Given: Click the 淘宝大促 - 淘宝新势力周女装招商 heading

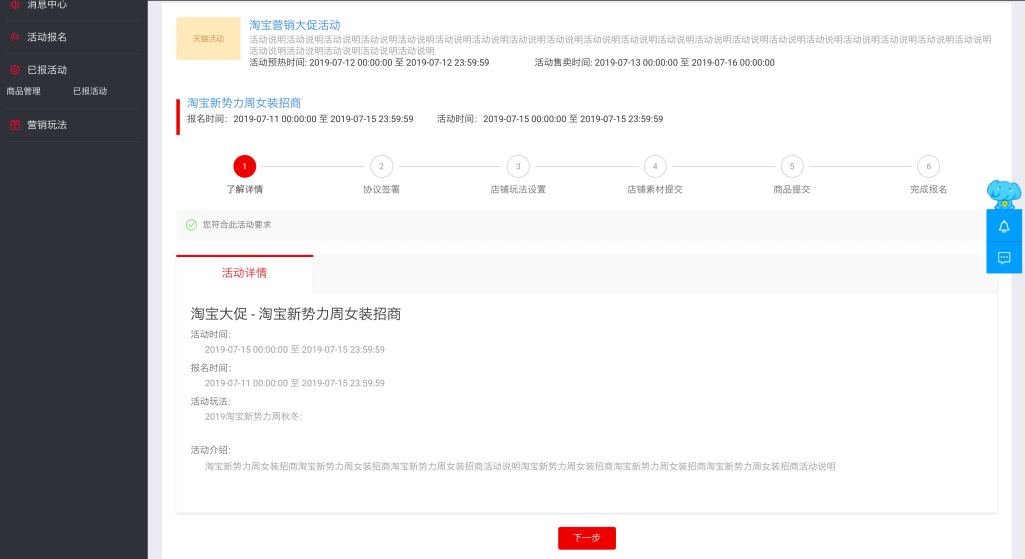Looking at the screenshot, I should [x=295, y=314].
